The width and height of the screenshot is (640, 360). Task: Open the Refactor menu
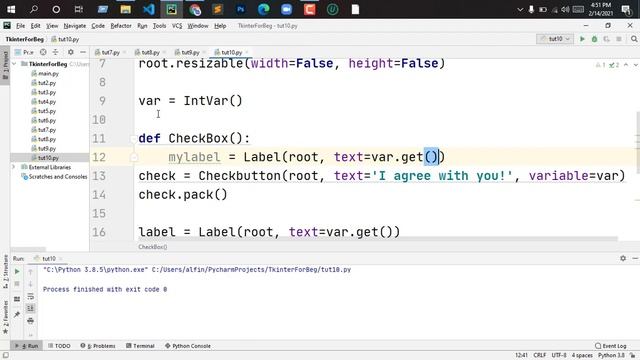(x=121, y=26)
